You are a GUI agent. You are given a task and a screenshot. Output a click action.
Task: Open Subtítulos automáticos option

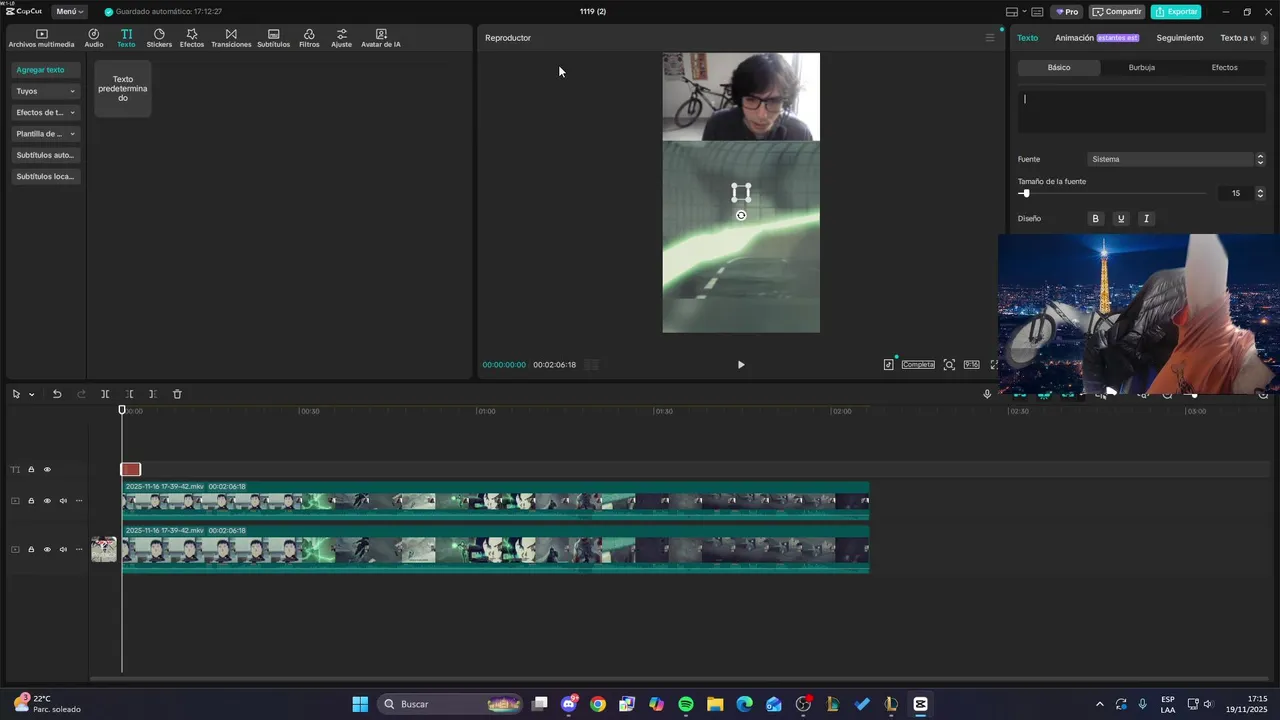pos(45,155)
